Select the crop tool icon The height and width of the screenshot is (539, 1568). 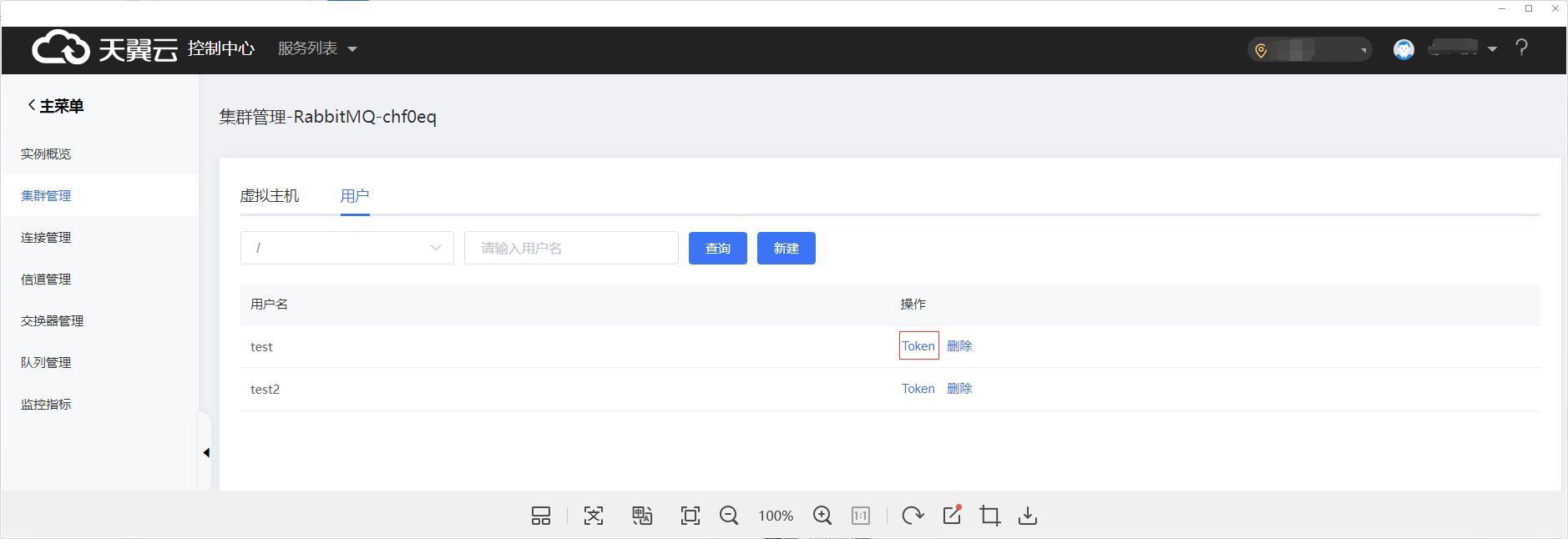pos(989,516)
